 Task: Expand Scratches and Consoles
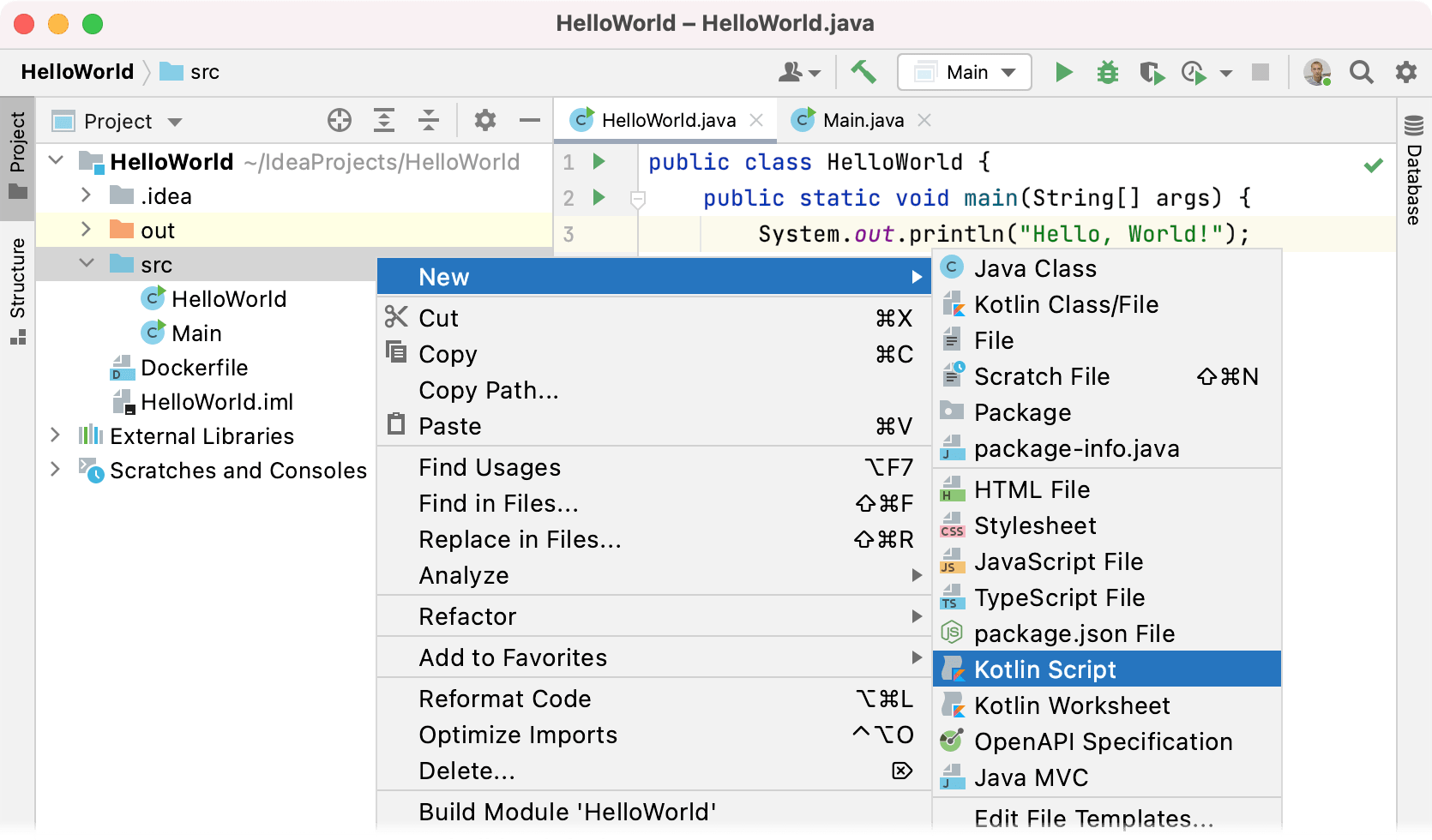point(55,470)
